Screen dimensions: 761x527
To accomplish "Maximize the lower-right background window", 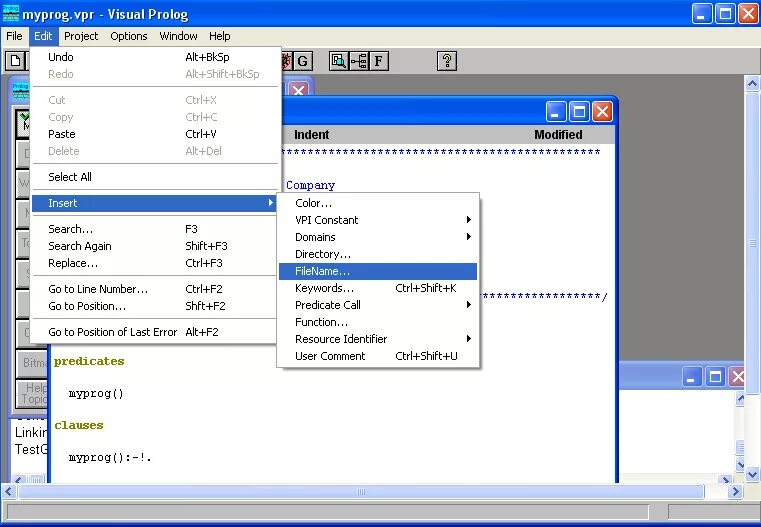I will 715,377.
